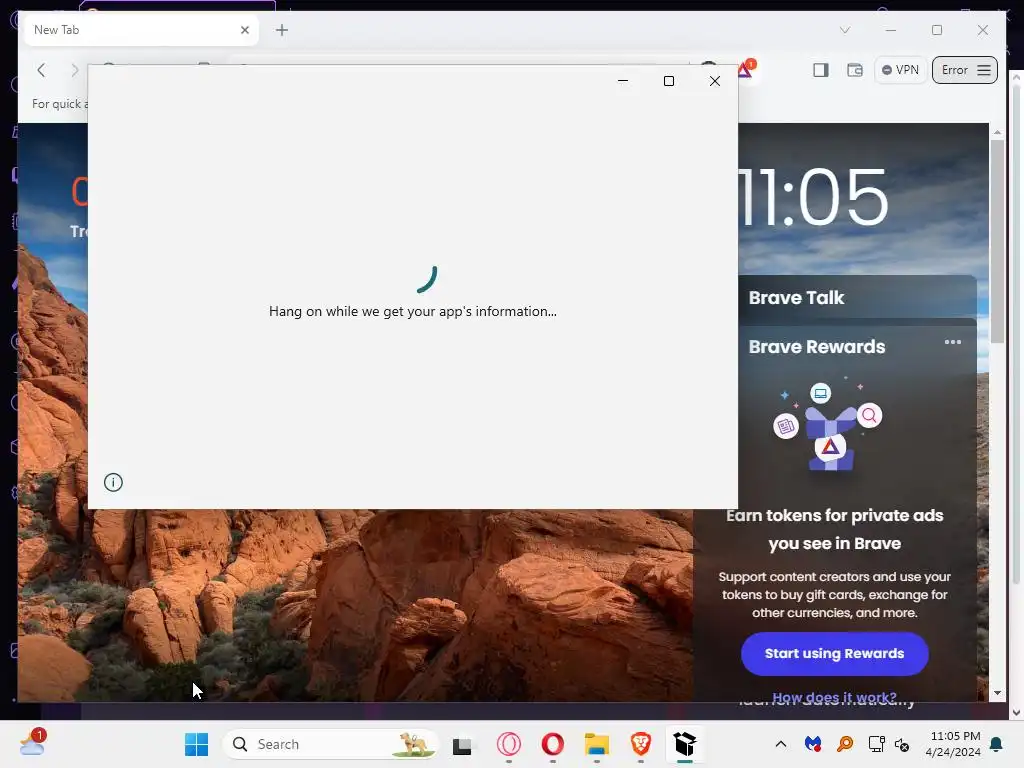Open a new tab with the plus button
Viewport: 1024px width, 768px height.
pyautogui.click(x=281, y=30)
